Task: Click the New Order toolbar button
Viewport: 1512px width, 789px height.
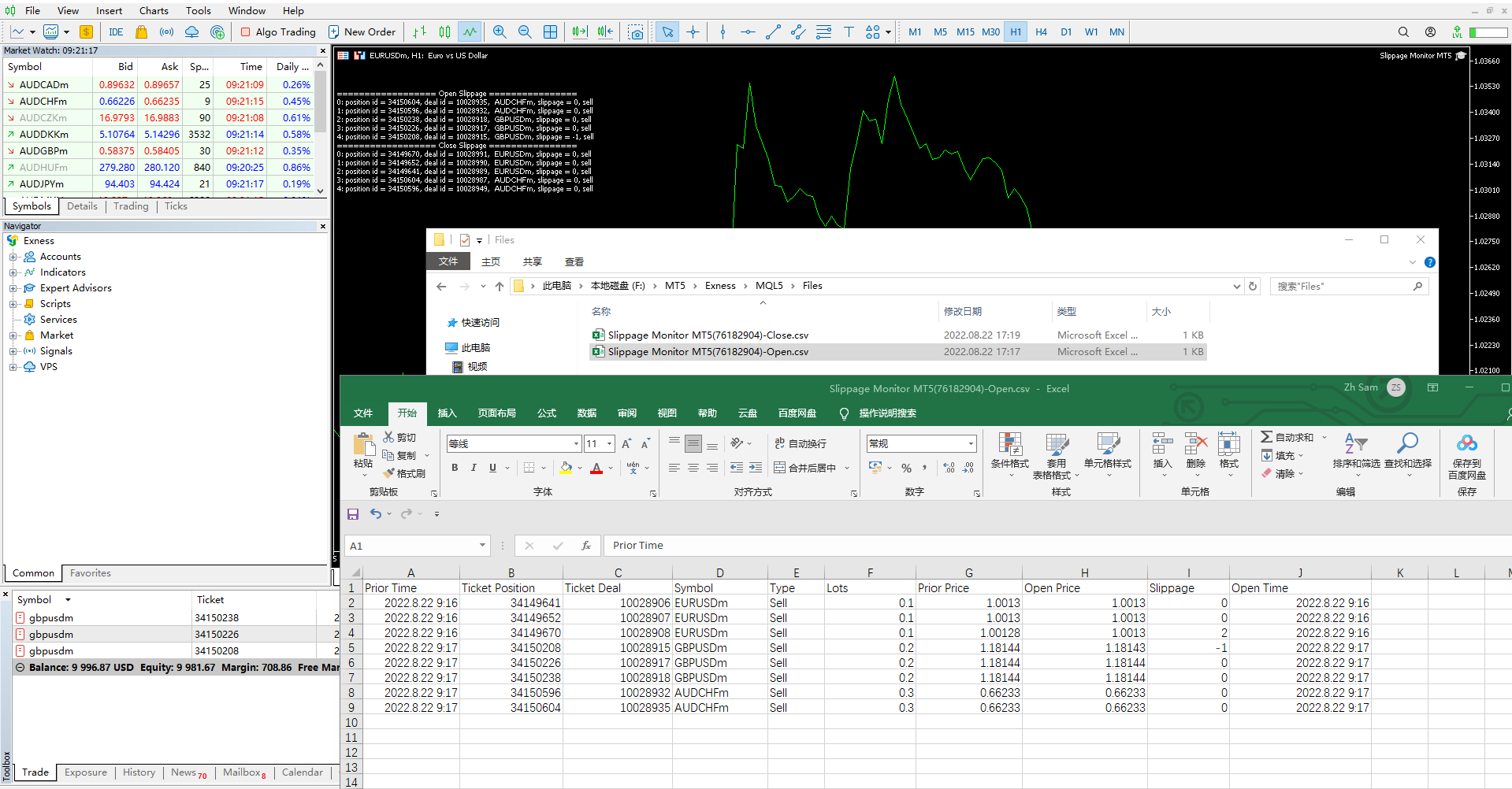Action: 362,32
